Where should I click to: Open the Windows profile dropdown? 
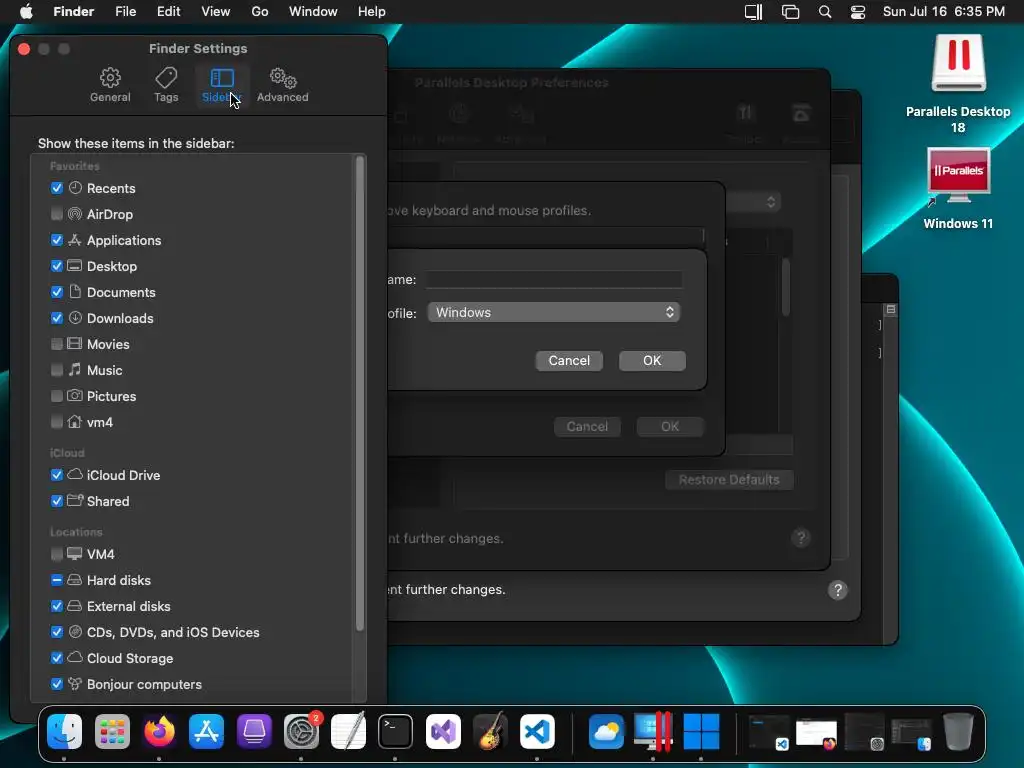[x=553, y=312]
